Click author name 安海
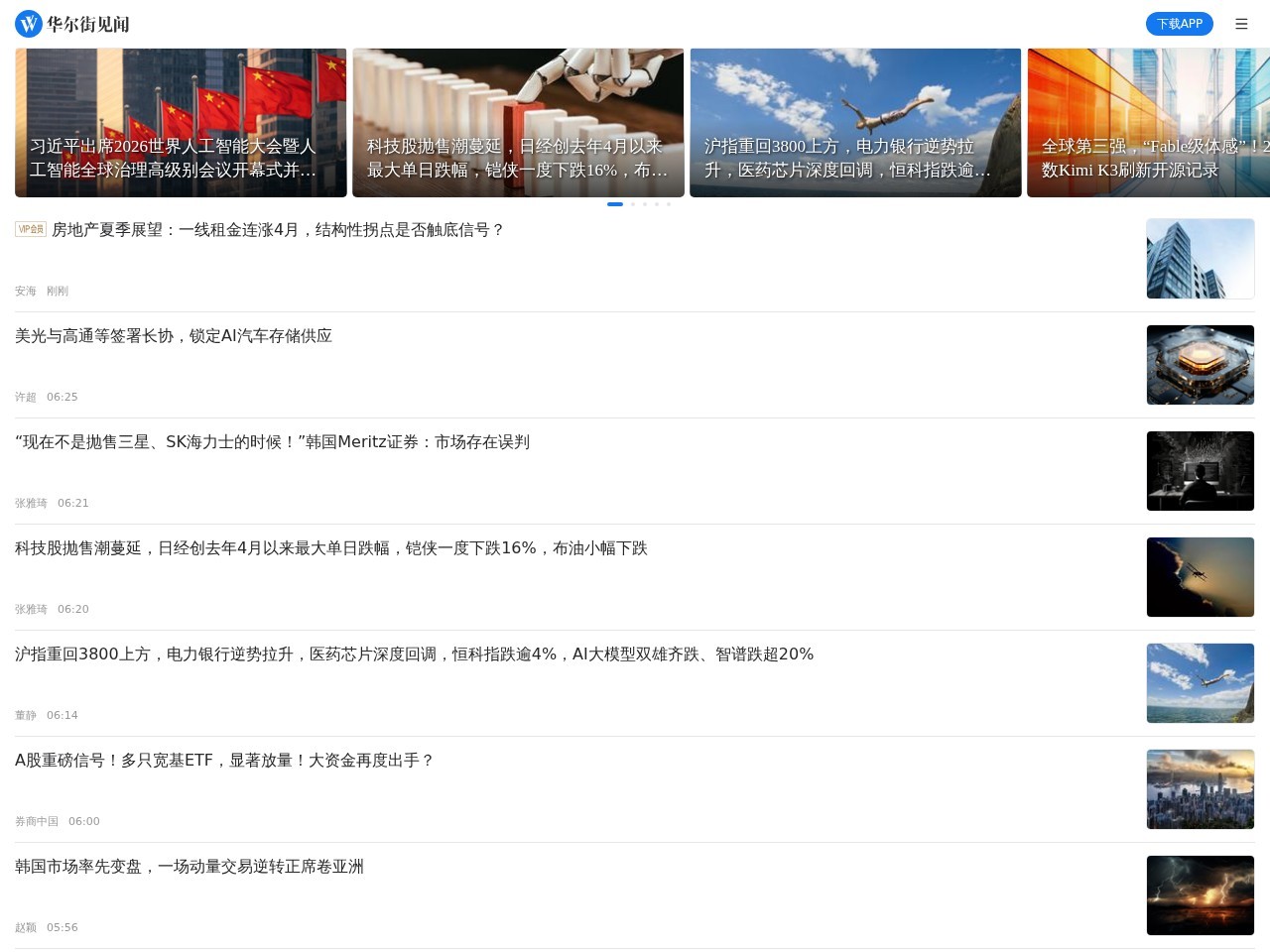This screenshot has width=1270, height=952. [26, 291]
